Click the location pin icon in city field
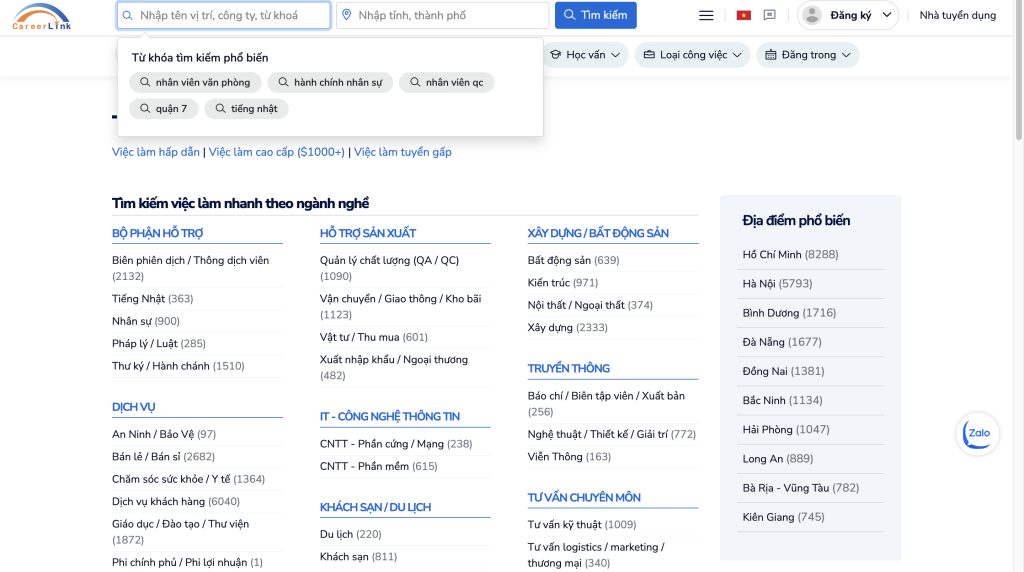 [x=347, y=16]
